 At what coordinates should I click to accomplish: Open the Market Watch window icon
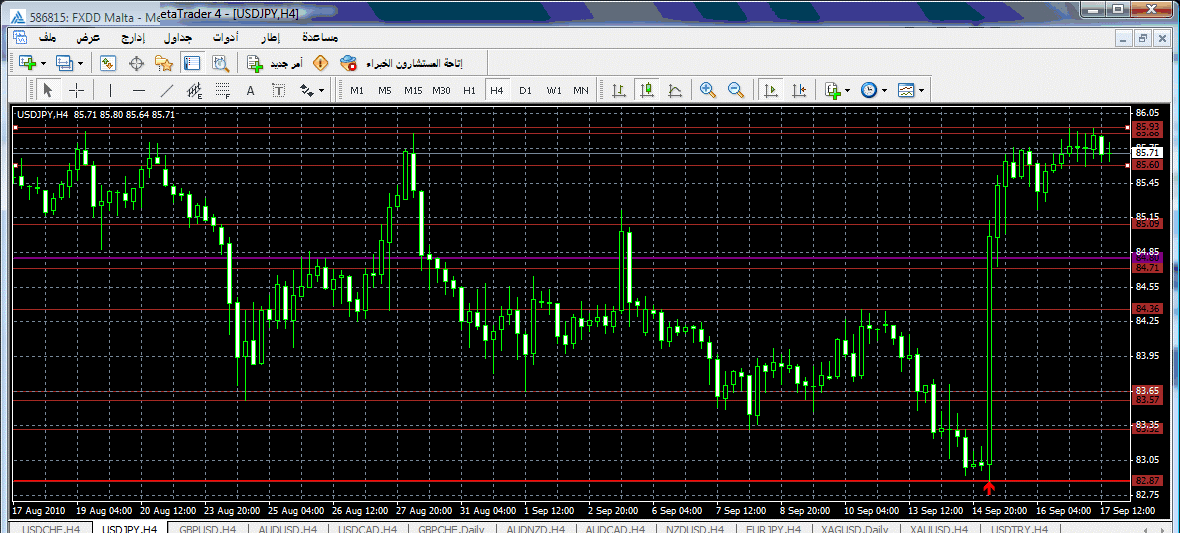click(108, 63)
